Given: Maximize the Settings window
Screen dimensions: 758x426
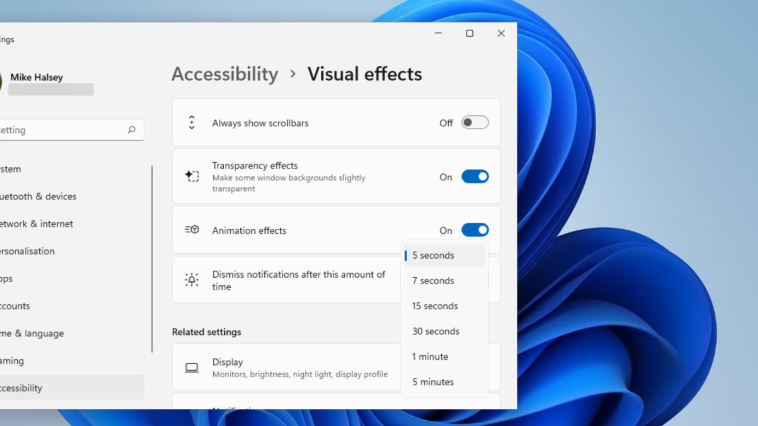Looking at the screenshot, I should [x=469, y=33].
